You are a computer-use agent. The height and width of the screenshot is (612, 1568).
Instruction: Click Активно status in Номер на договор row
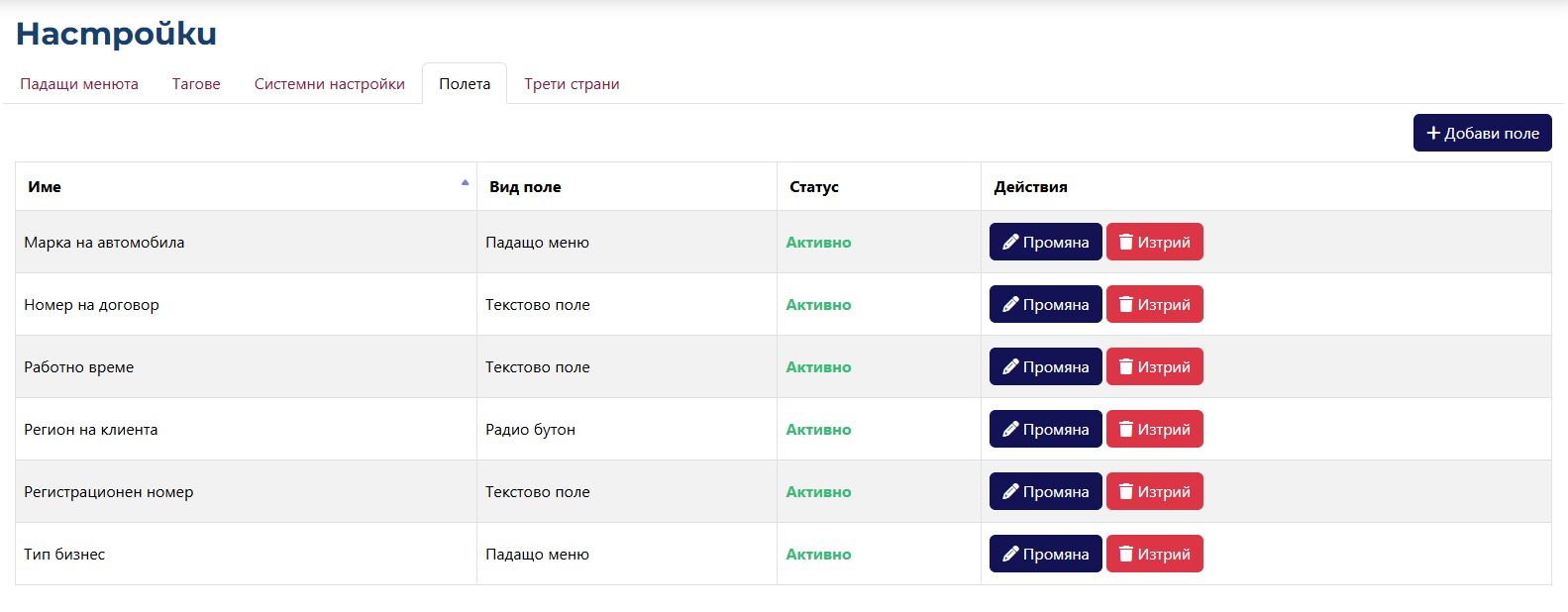coord(818,305)
